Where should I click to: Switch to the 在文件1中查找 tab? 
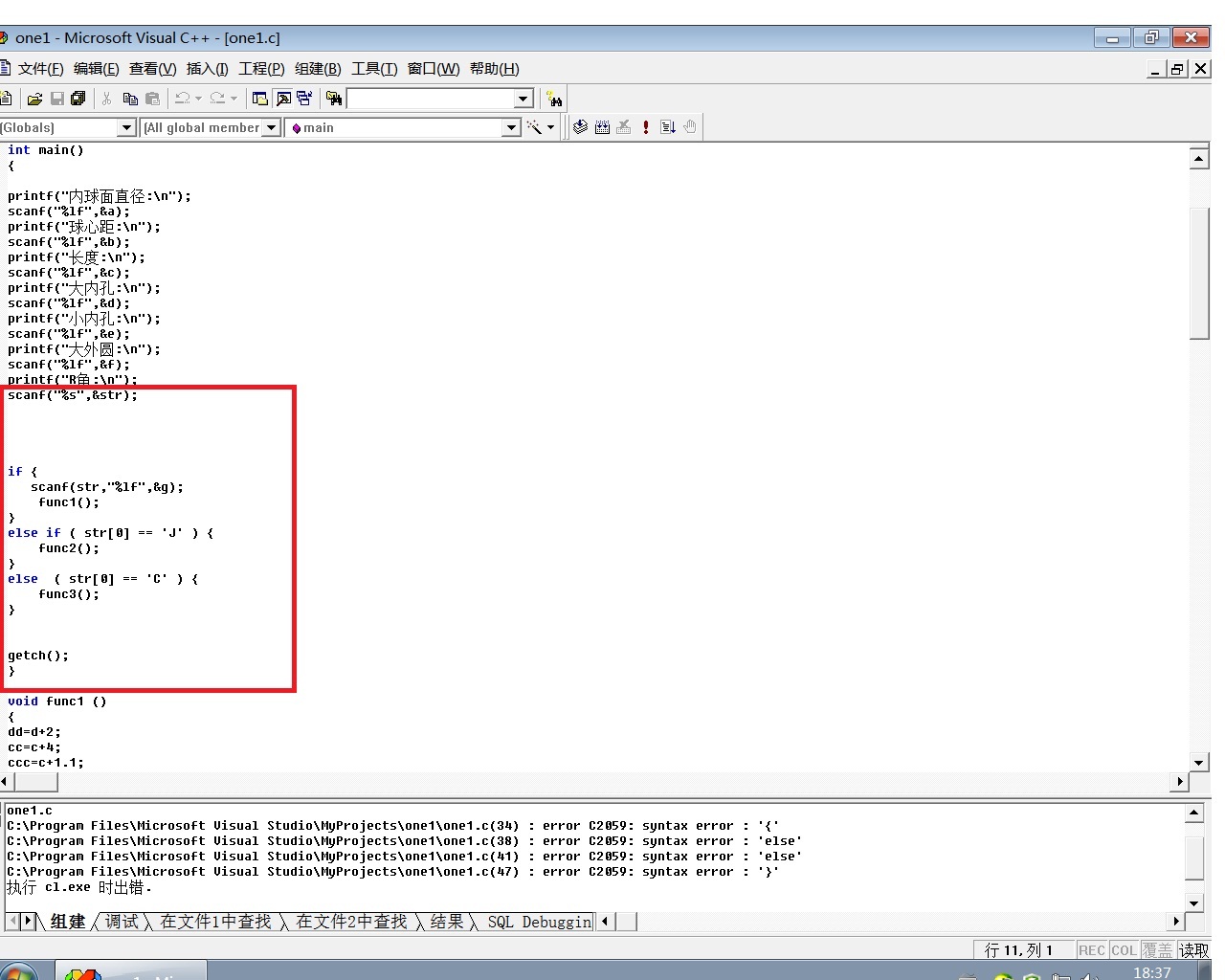click(x=215, y=922)
